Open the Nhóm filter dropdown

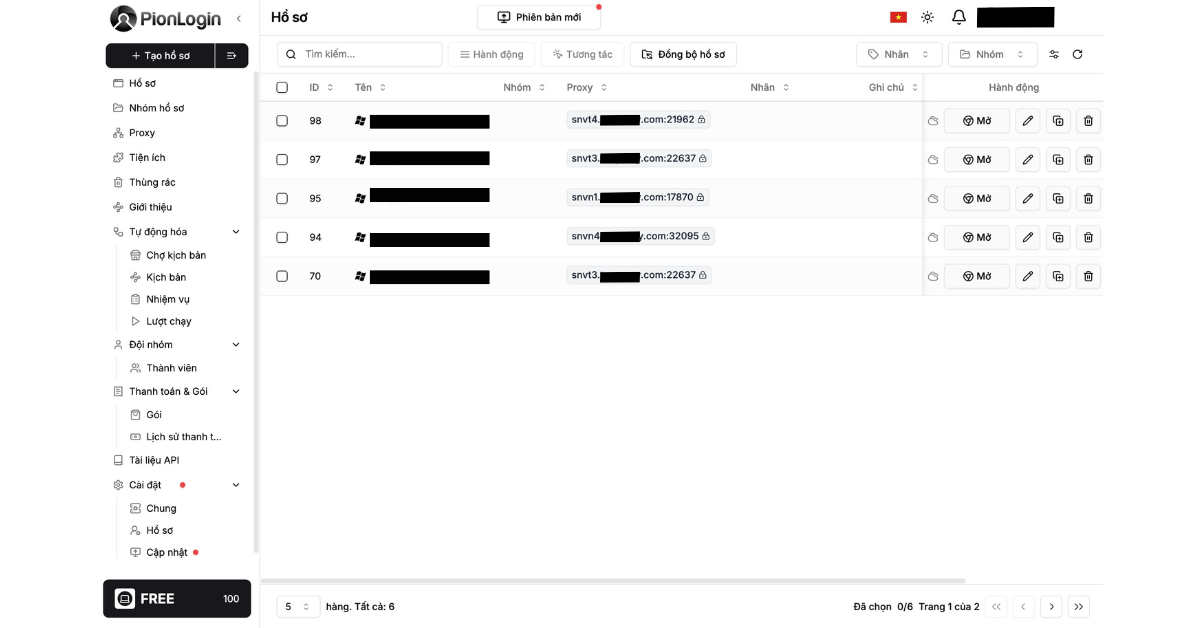[991, 55]
